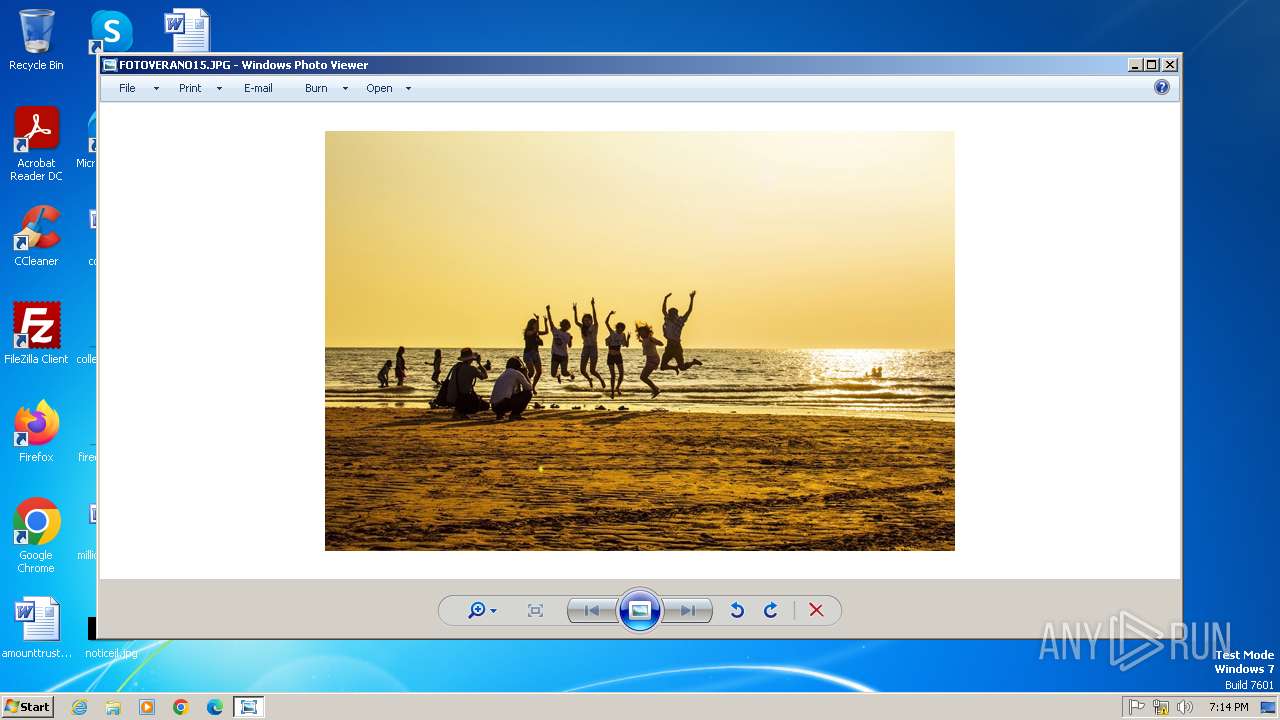
Task: Open the File menu
Action: pos(127,88)
